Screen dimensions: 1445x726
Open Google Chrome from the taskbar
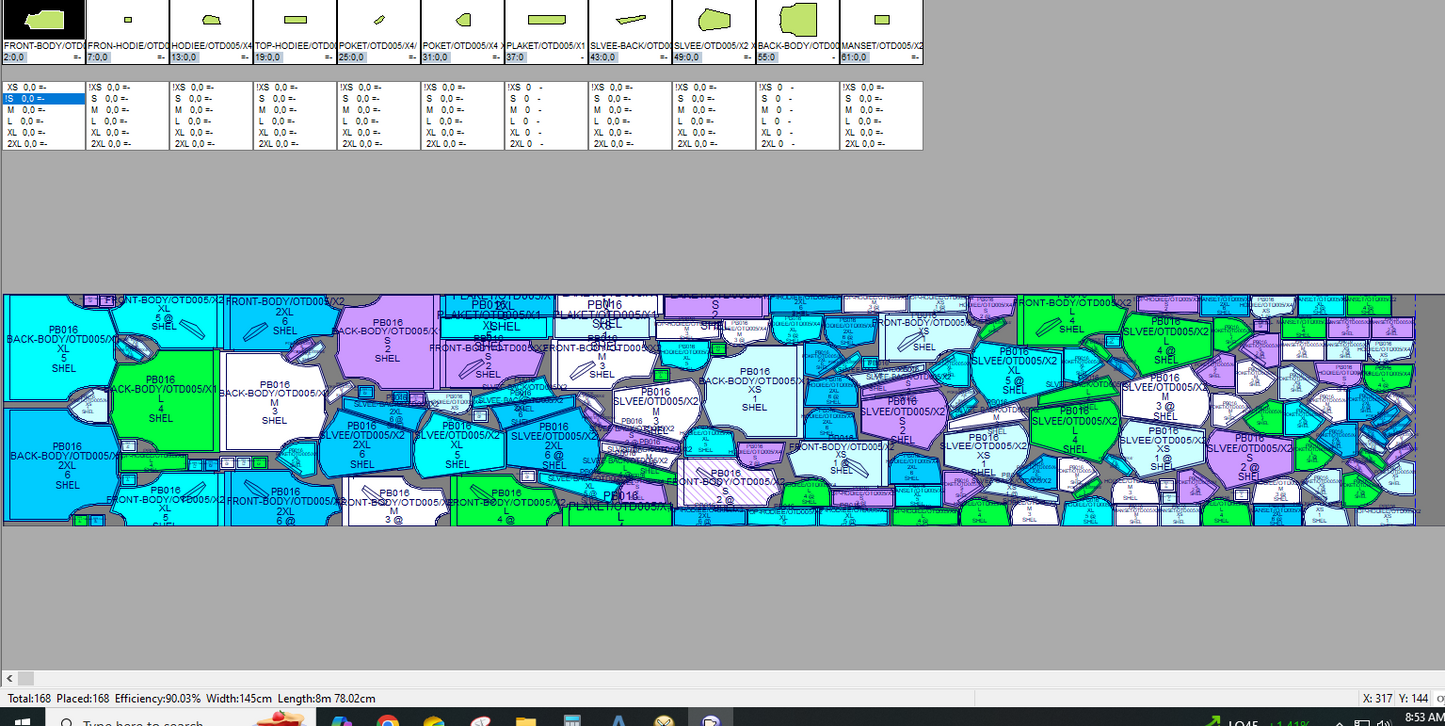tap(388, 718)
